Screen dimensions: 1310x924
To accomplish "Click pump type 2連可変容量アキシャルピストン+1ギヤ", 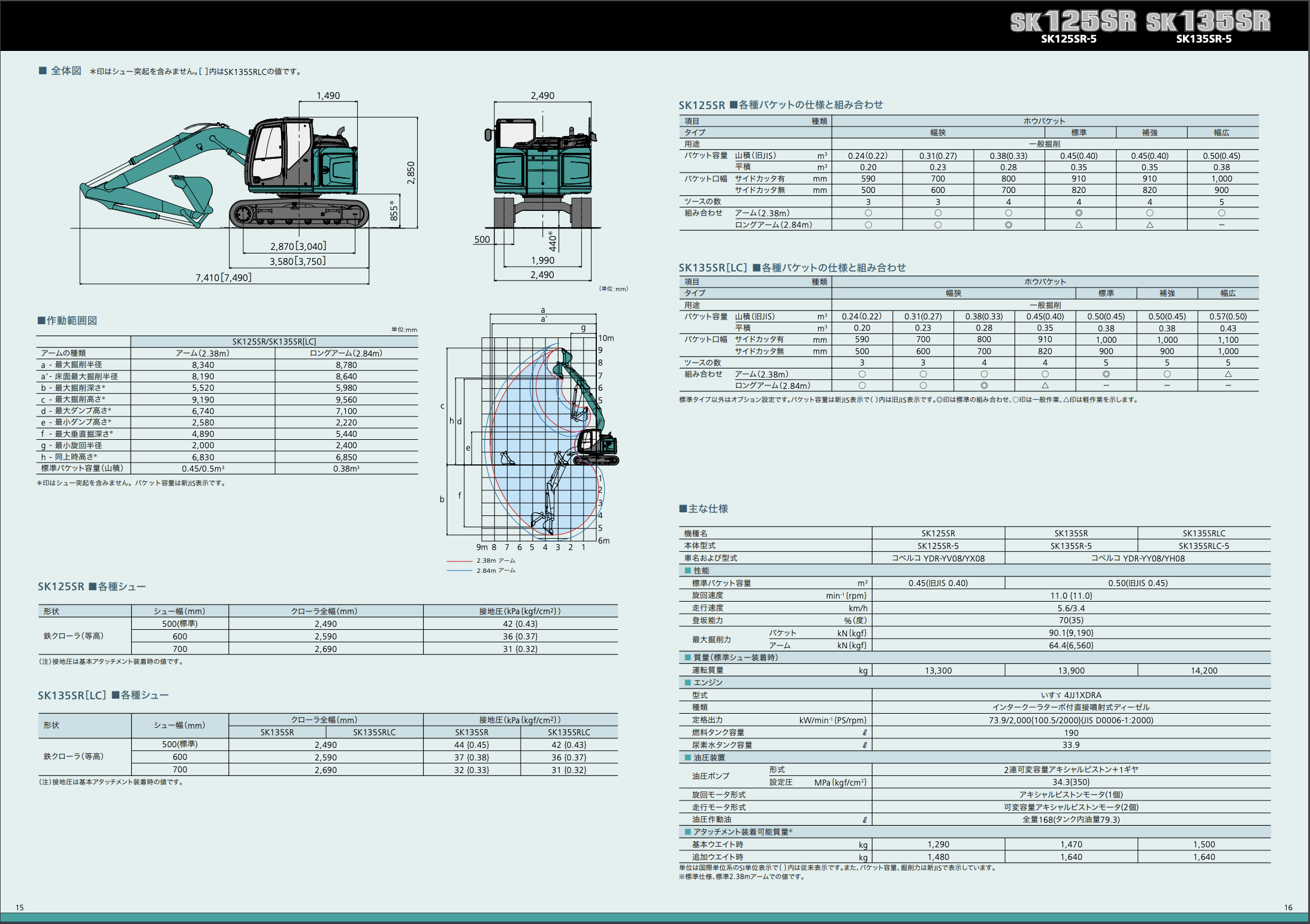I will 1071,770.
